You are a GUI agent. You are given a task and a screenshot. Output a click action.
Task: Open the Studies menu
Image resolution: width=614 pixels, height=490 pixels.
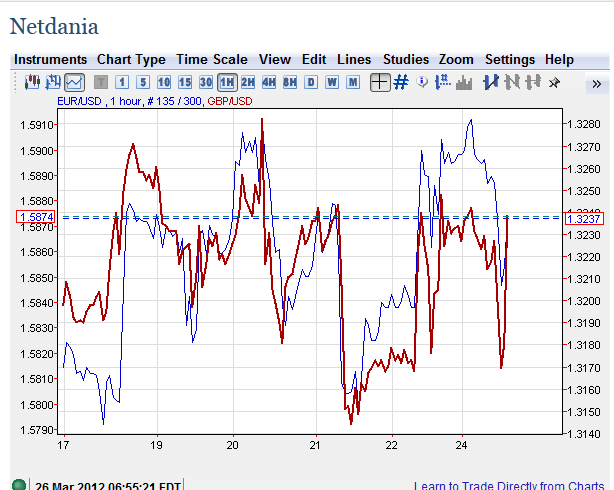pyautogui.click(x=405, y=60)
